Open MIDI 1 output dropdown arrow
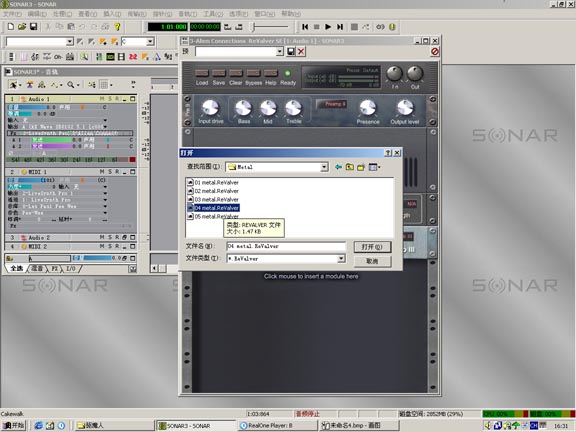This screenshot has width=576, height=432. (x=105, y=193)
